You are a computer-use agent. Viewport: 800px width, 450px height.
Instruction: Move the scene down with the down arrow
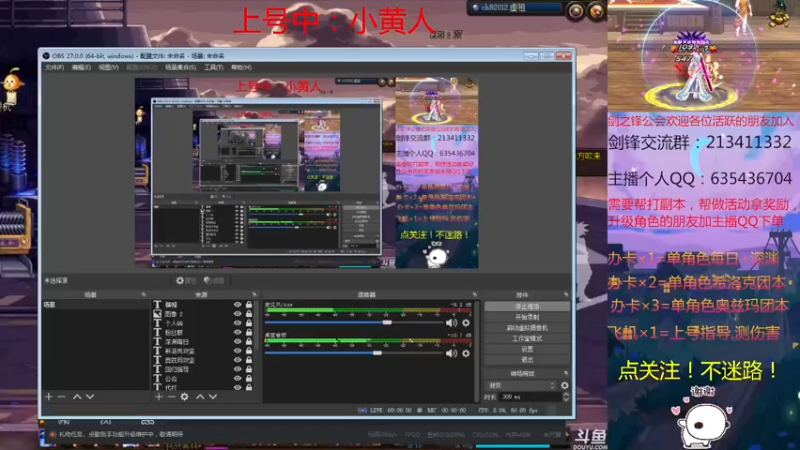(x=90, y=396)
